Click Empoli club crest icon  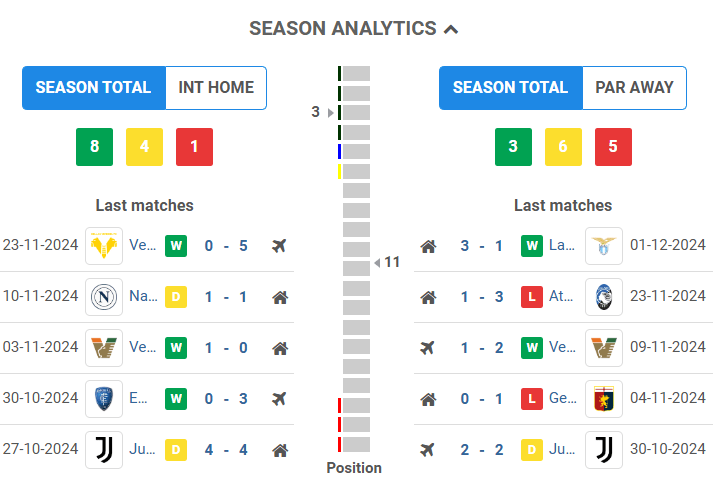(104, 398)
